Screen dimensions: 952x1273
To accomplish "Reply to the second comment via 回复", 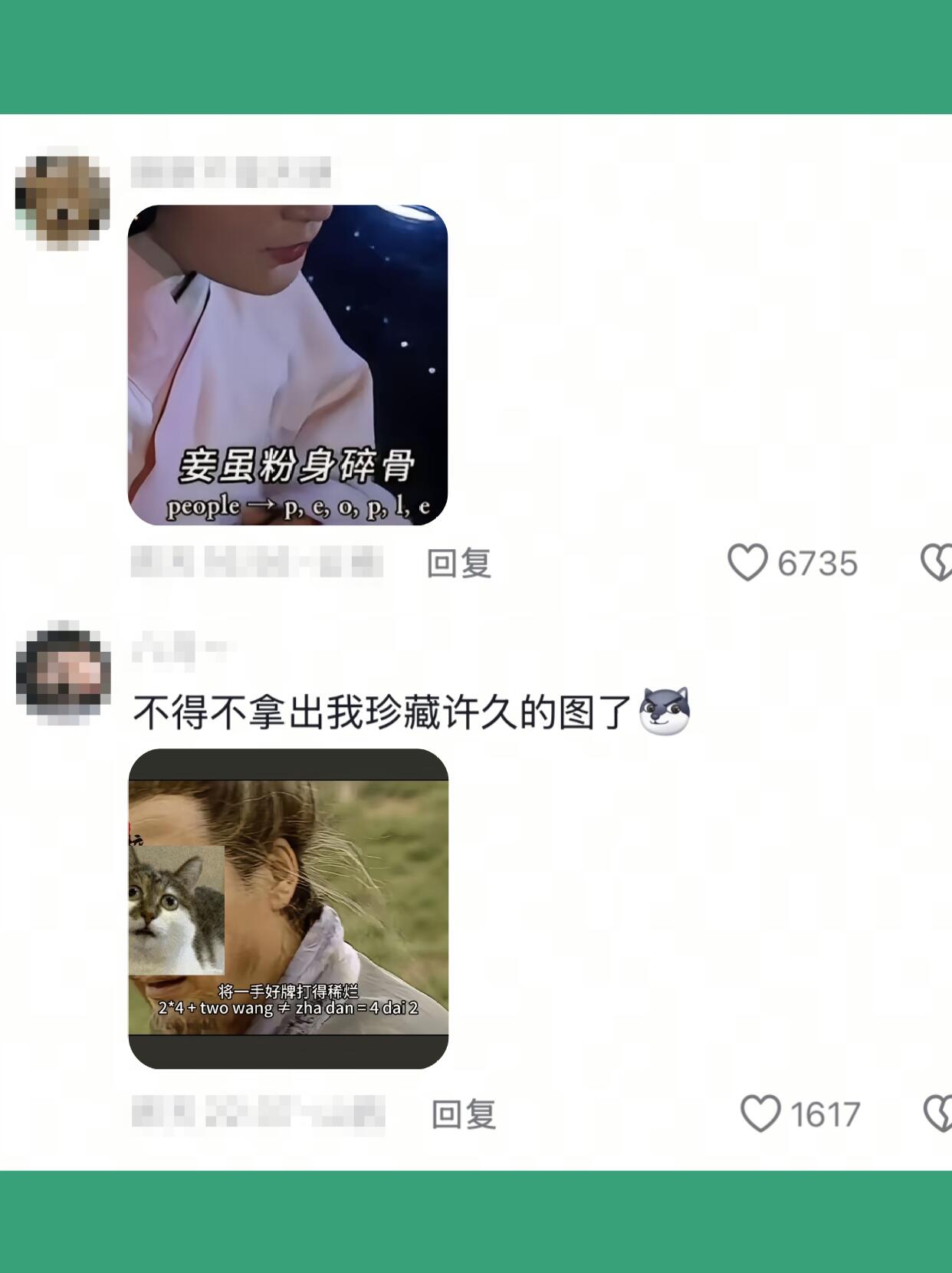I will tap(464, 1114).
